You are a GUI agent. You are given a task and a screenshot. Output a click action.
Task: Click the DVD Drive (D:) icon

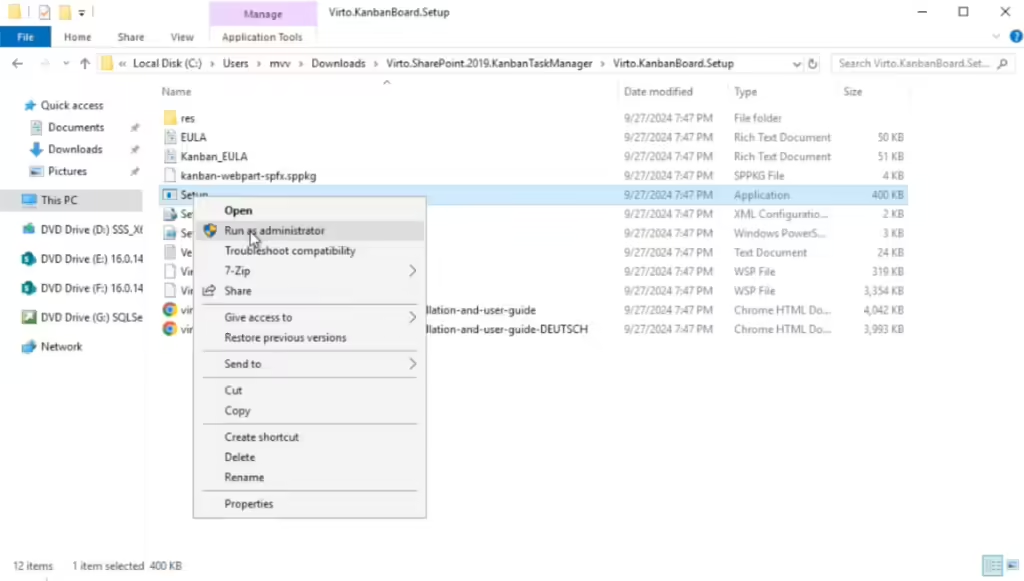tap(28, 229)
